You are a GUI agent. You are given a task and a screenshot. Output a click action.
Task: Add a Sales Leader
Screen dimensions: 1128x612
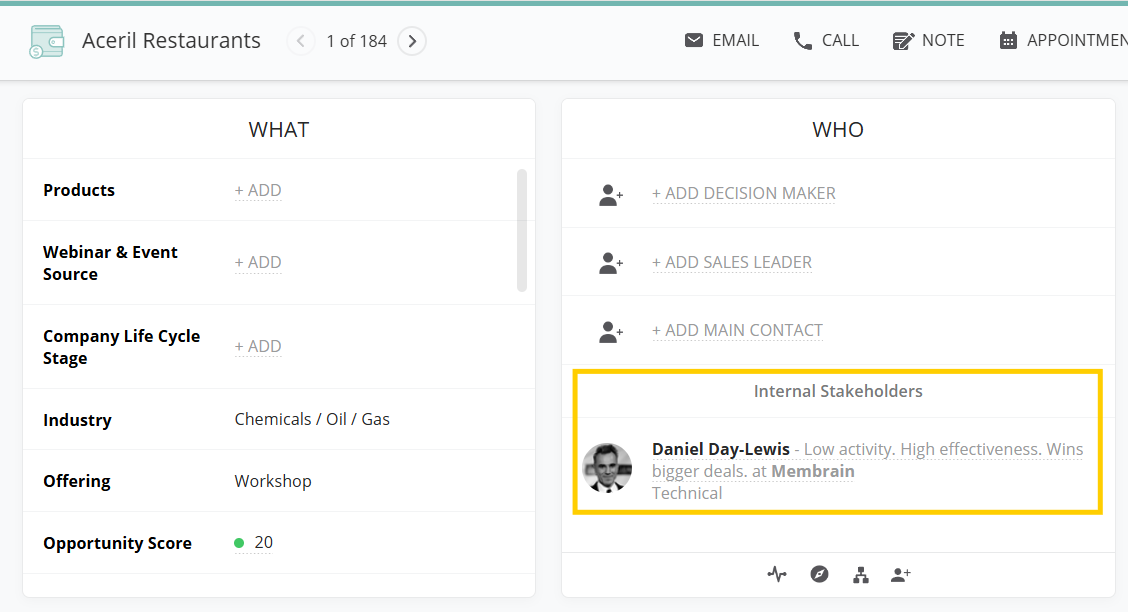point(731,262)
